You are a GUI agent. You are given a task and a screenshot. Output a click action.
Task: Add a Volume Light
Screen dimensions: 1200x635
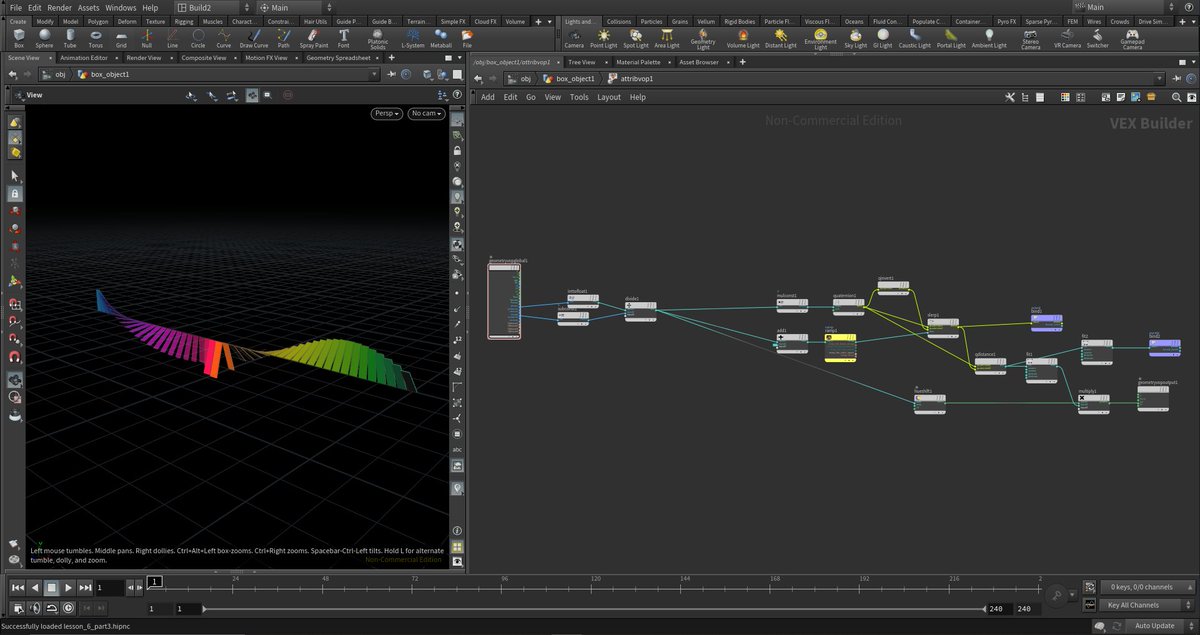pos(742,38)
